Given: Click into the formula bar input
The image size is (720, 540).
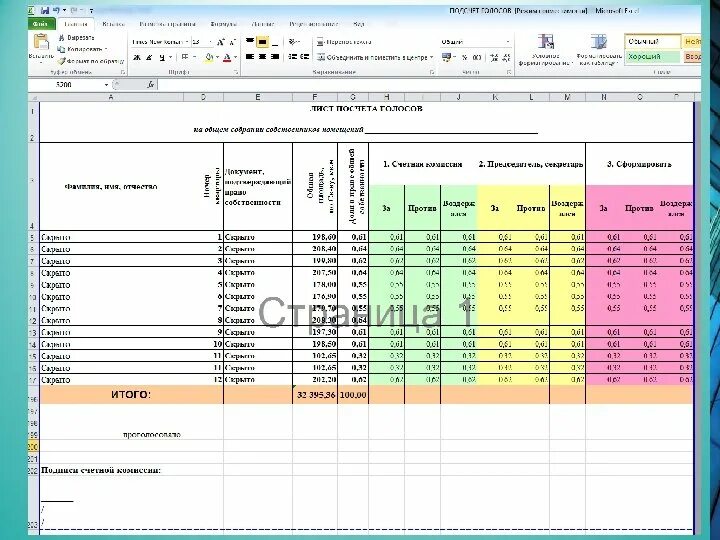Looking at the screenshot, I should tap(427, 84).
